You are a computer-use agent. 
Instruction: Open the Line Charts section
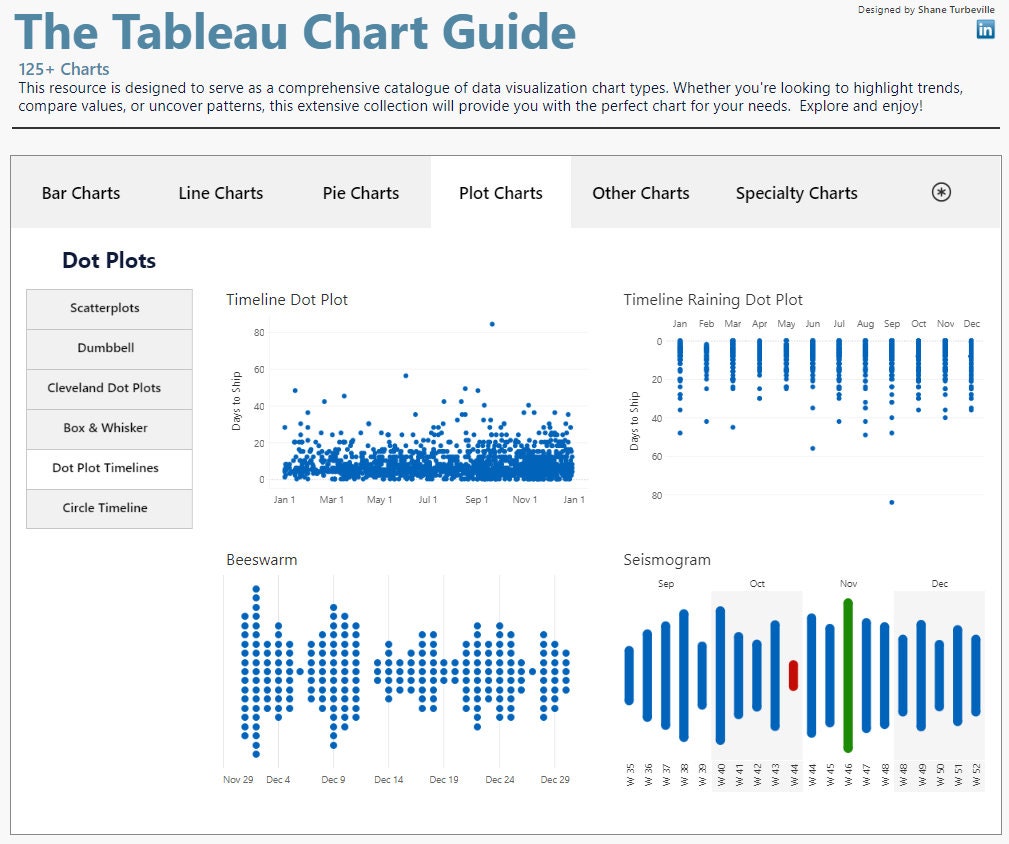(x=220, y=192)
